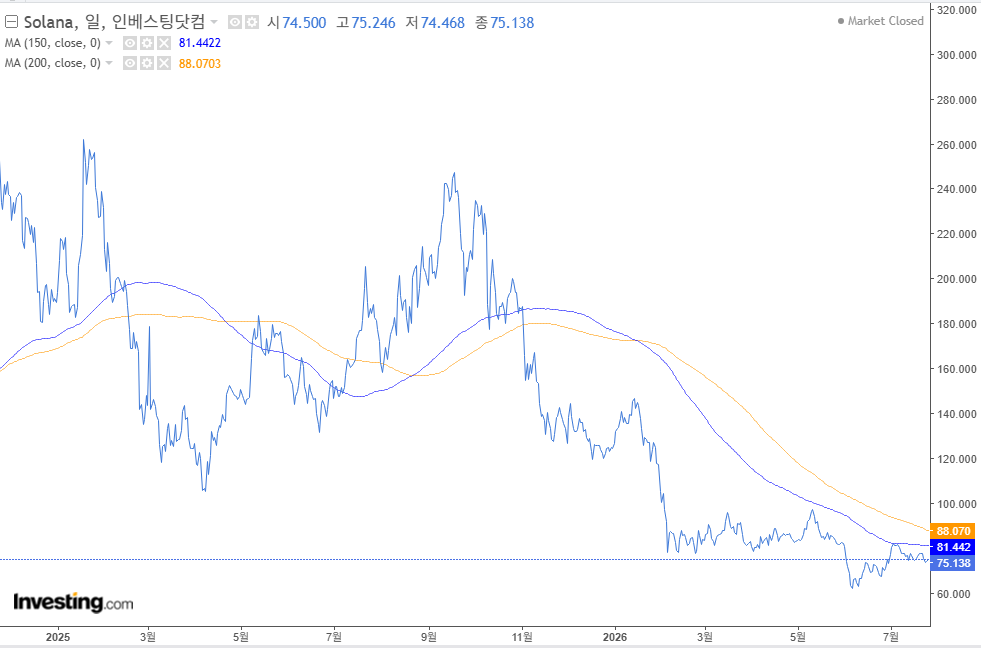Click the 300.000 price scale label
The width and height of the screenshot is (981, 648).
coord(956,55)
